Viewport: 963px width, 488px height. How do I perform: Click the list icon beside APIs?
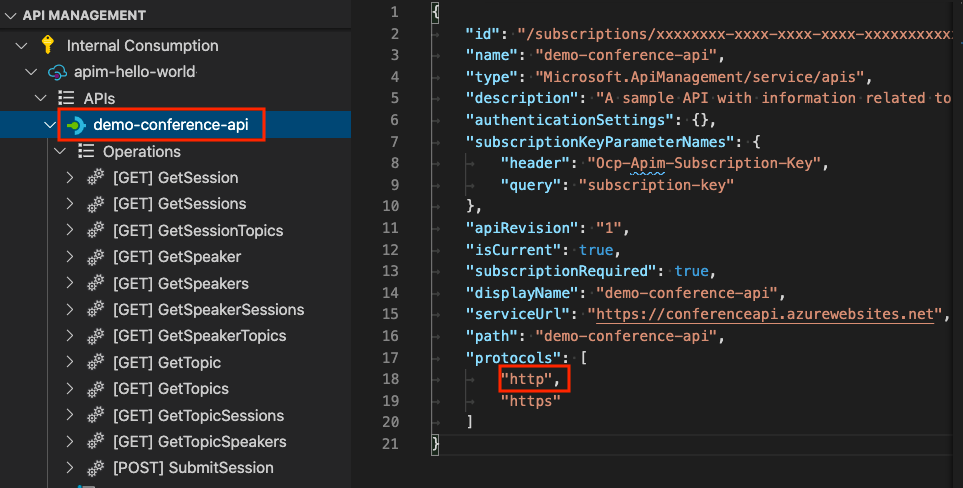[67, 98]
